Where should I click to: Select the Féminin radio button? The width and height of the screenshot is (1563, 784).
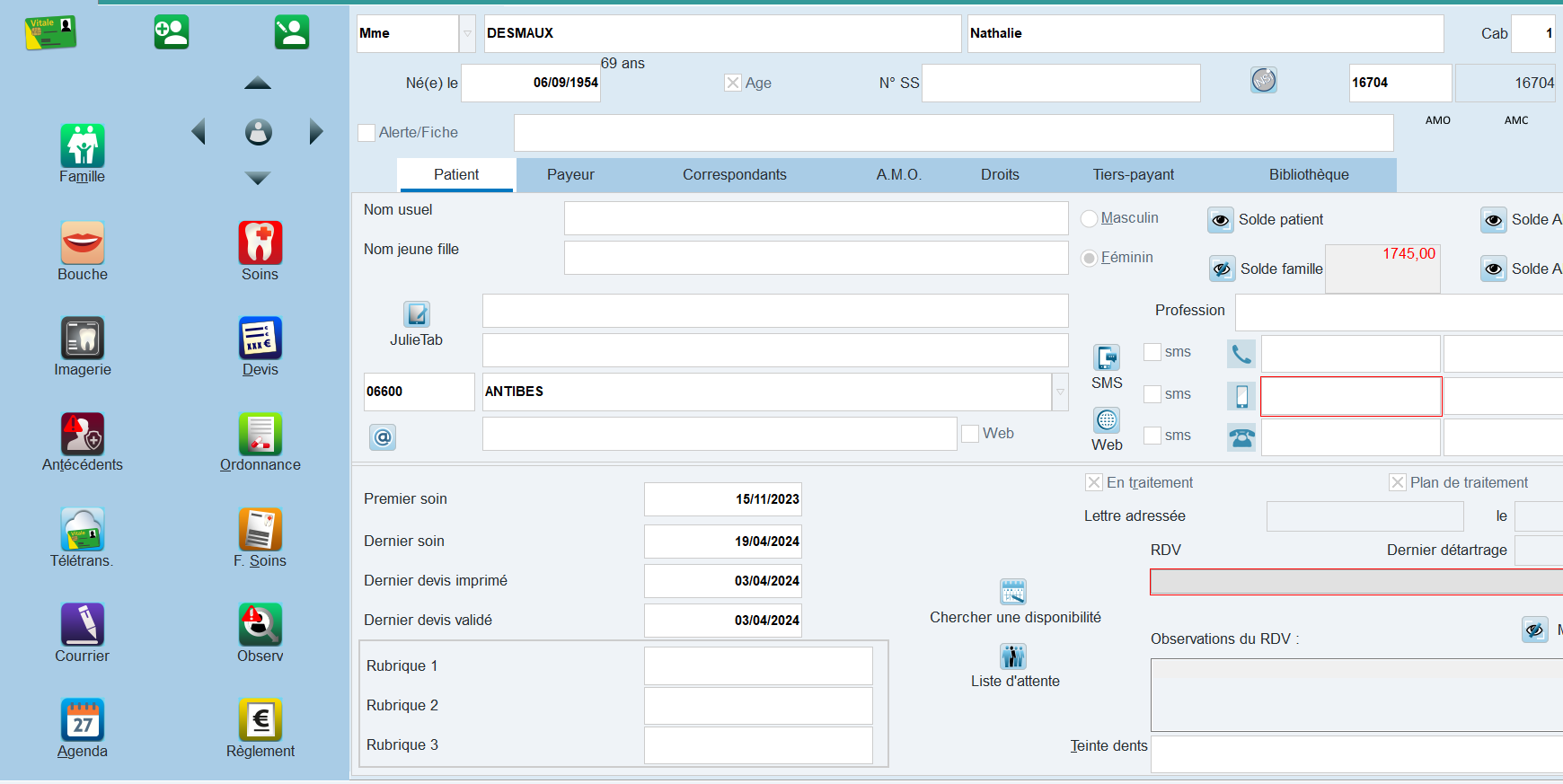tap(1090, 258)
